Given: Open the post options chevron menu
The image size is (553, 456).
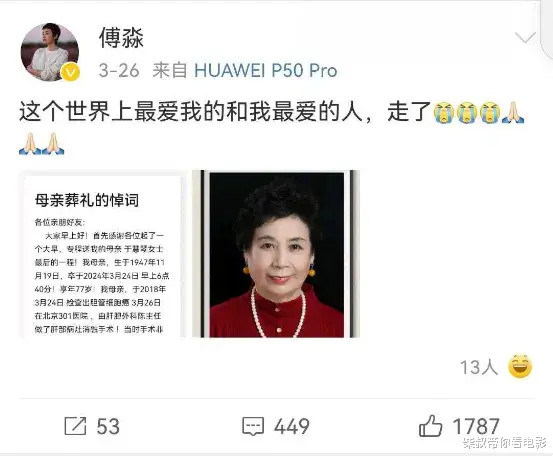Looking at the screenshot, I should tap(525, 37).
